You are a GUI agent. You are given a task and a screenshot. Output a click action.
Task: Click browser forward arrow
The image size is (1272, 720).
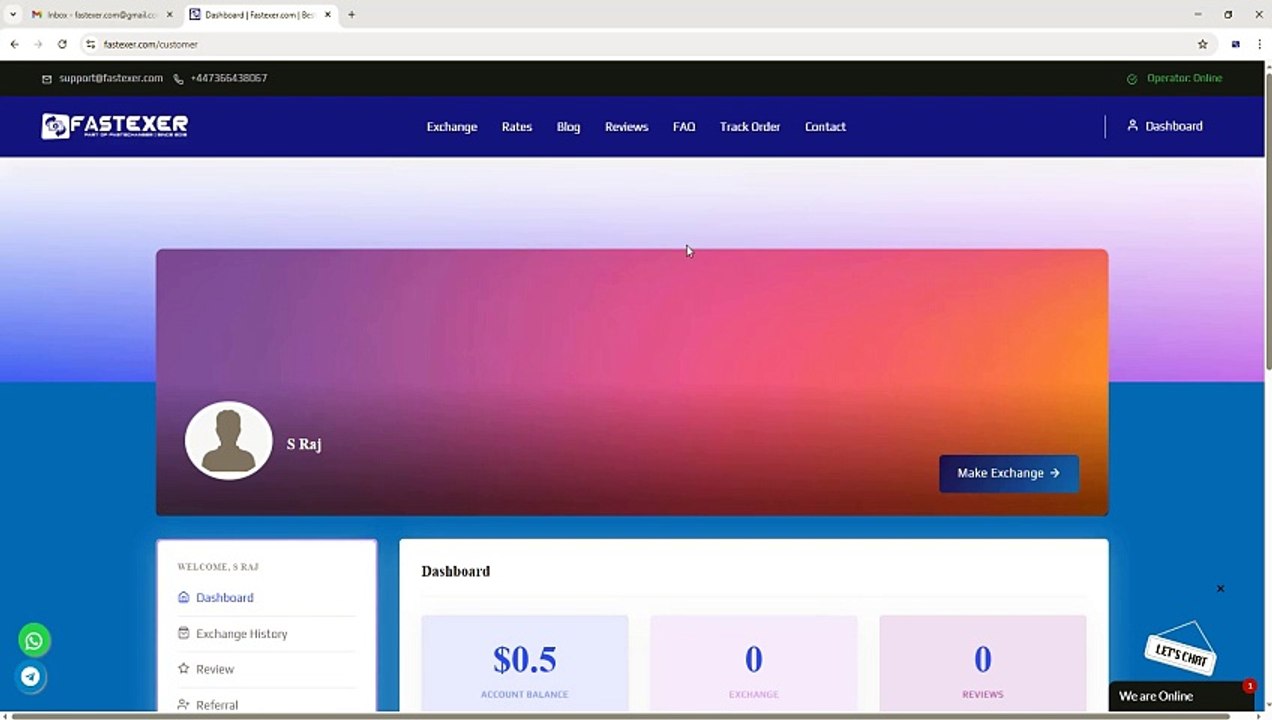point(38,44)
